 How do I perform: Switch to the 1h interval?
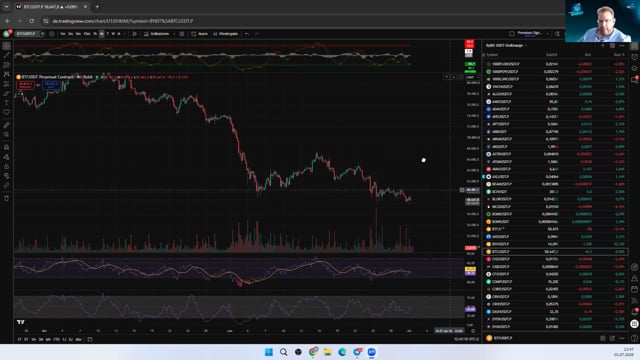pyautogui.click(x=95, y=34)
